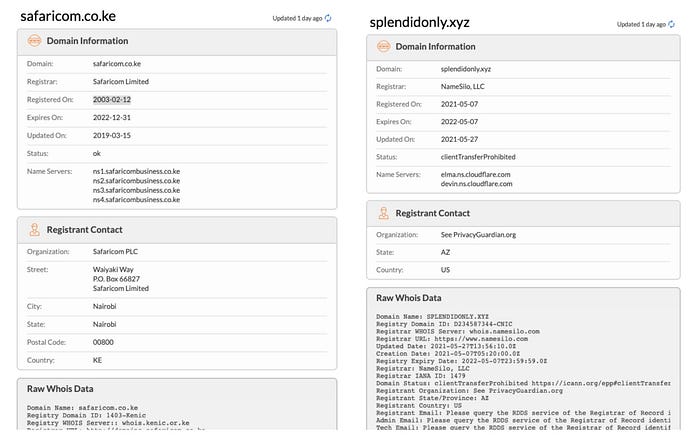Click the Raw Whois Data heading for splendidonly.xyz
This screenshot has width=700, height=440.
[408, 298]
